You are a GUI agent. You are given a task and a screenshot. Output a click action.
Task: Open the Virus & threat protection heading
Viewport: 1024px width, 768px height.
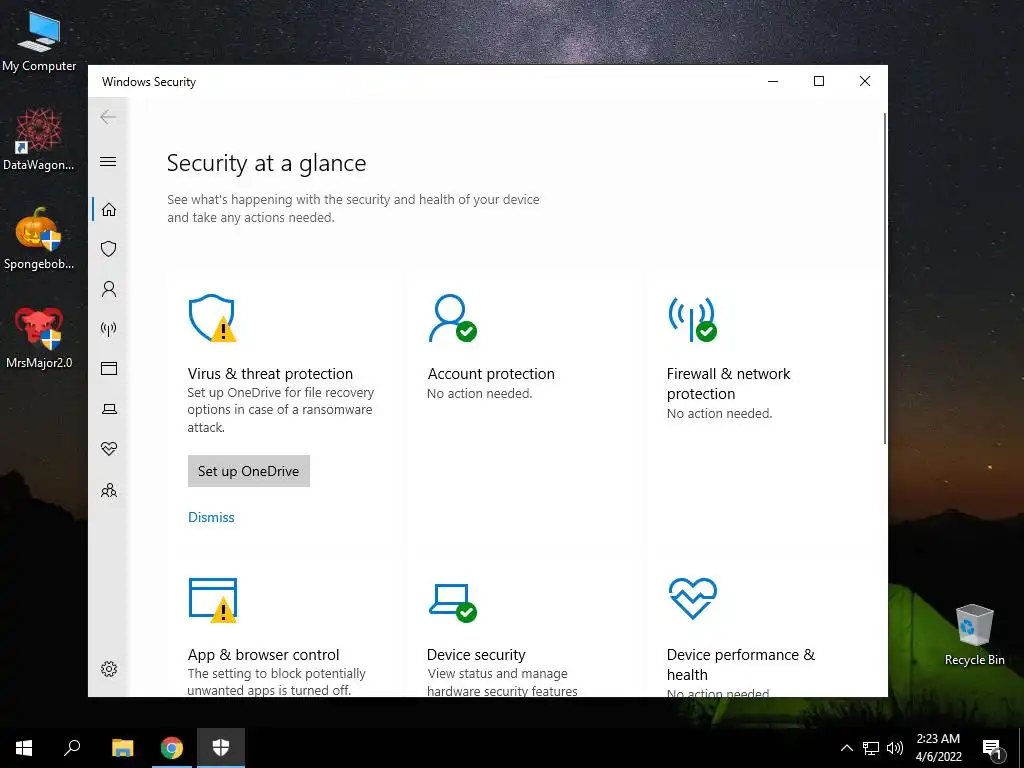click(x=270, y=374)
